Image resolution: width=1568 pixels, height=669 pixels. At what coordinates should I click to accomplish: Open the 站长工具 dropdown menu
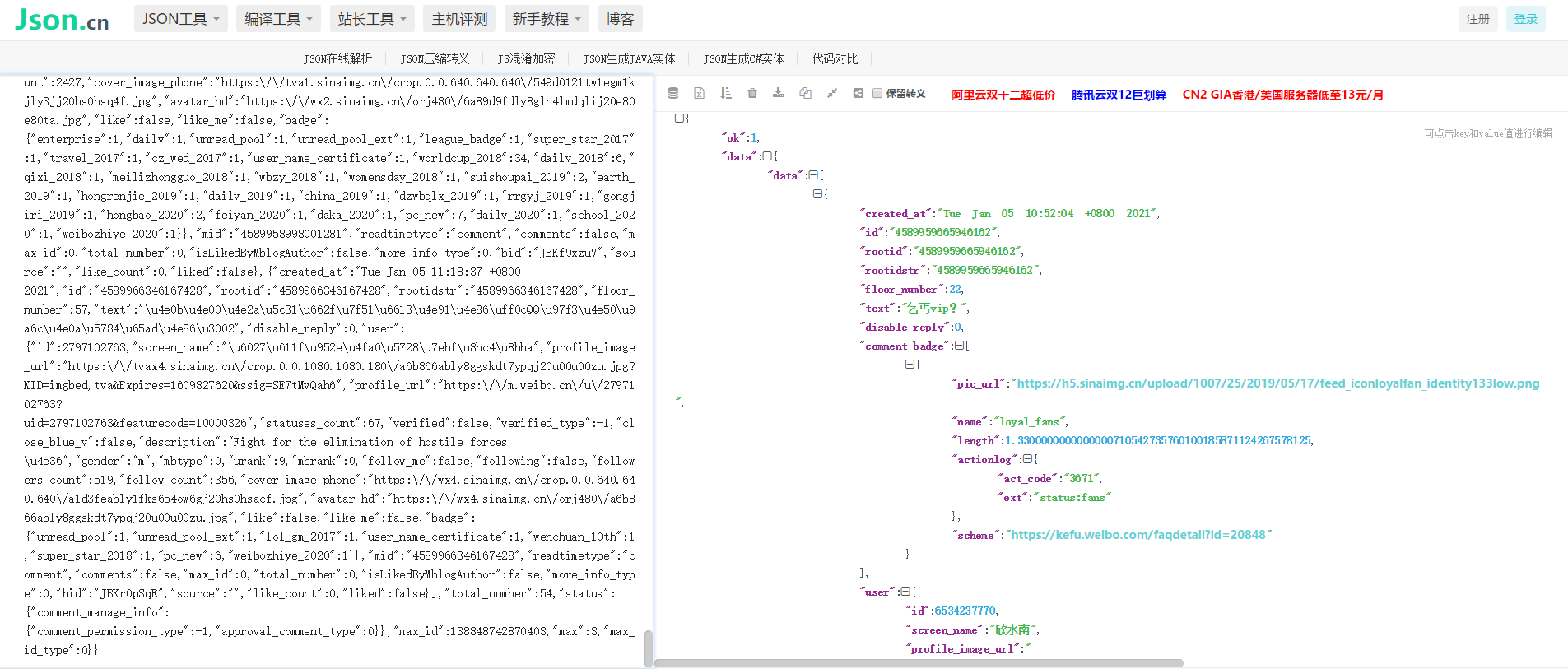[x=373, y=19]
